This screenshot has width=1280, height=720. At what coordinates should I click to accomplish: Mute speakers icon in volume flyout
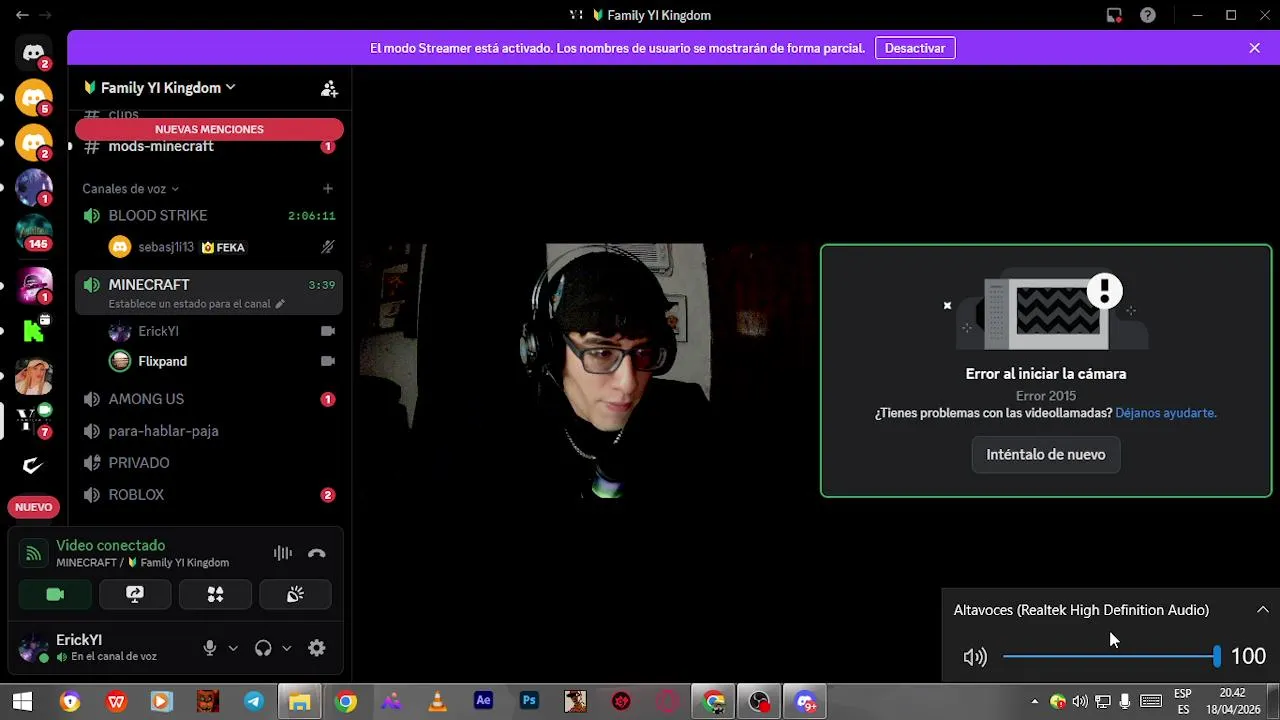click(975, 657)
